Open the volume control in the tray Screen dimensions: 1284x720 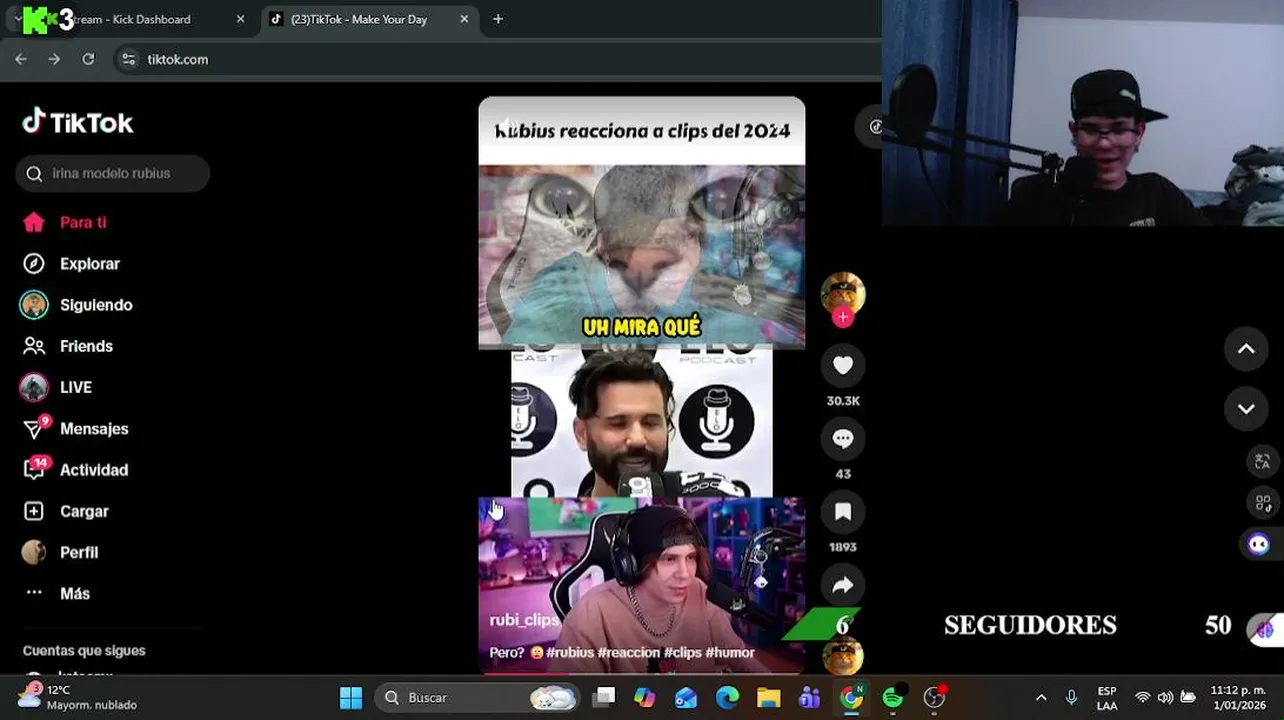[1165, 697]
